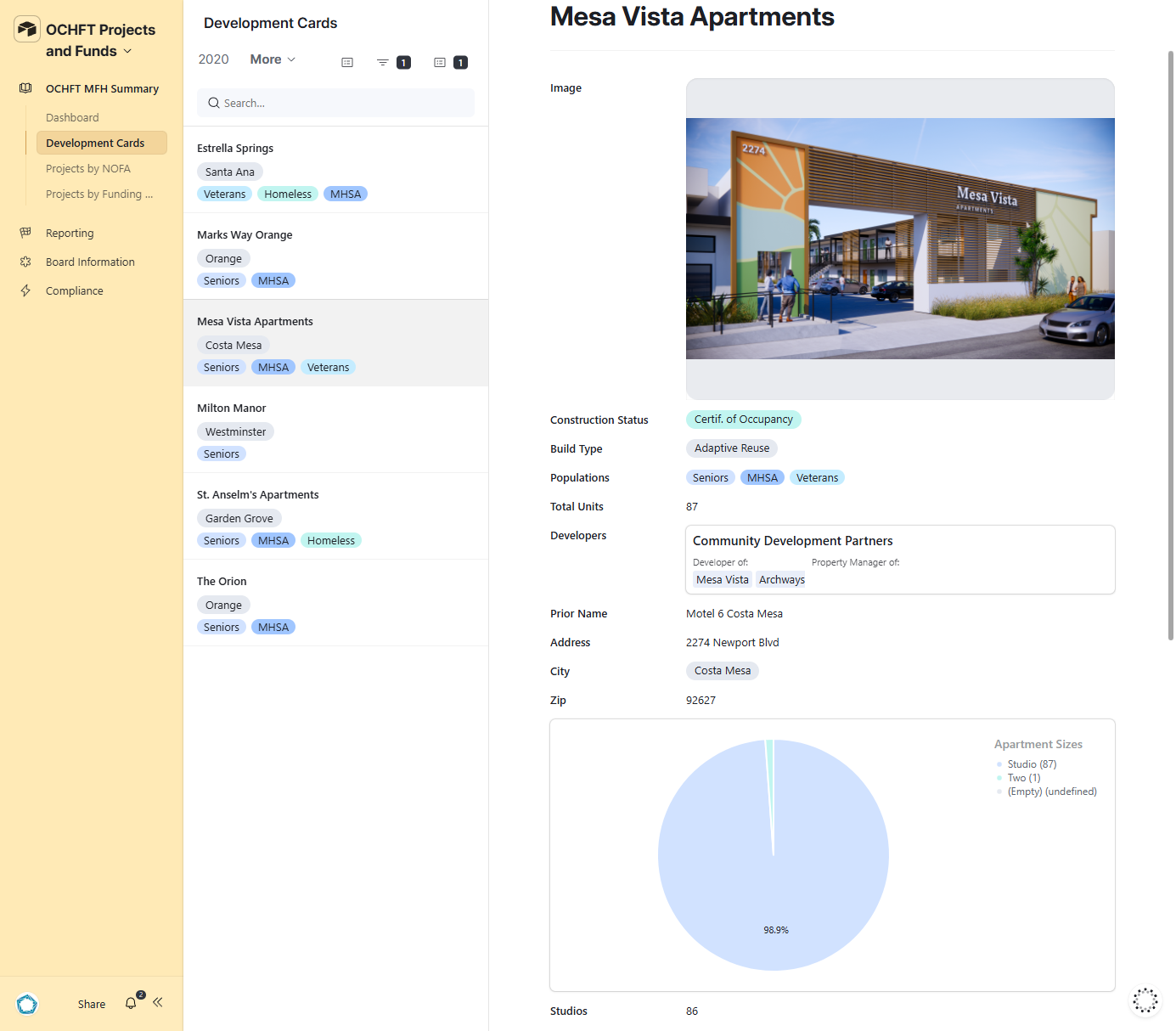Open the notifications bell
The height and width of the screenshot is (1031, 1176).
coord(131,1003)
